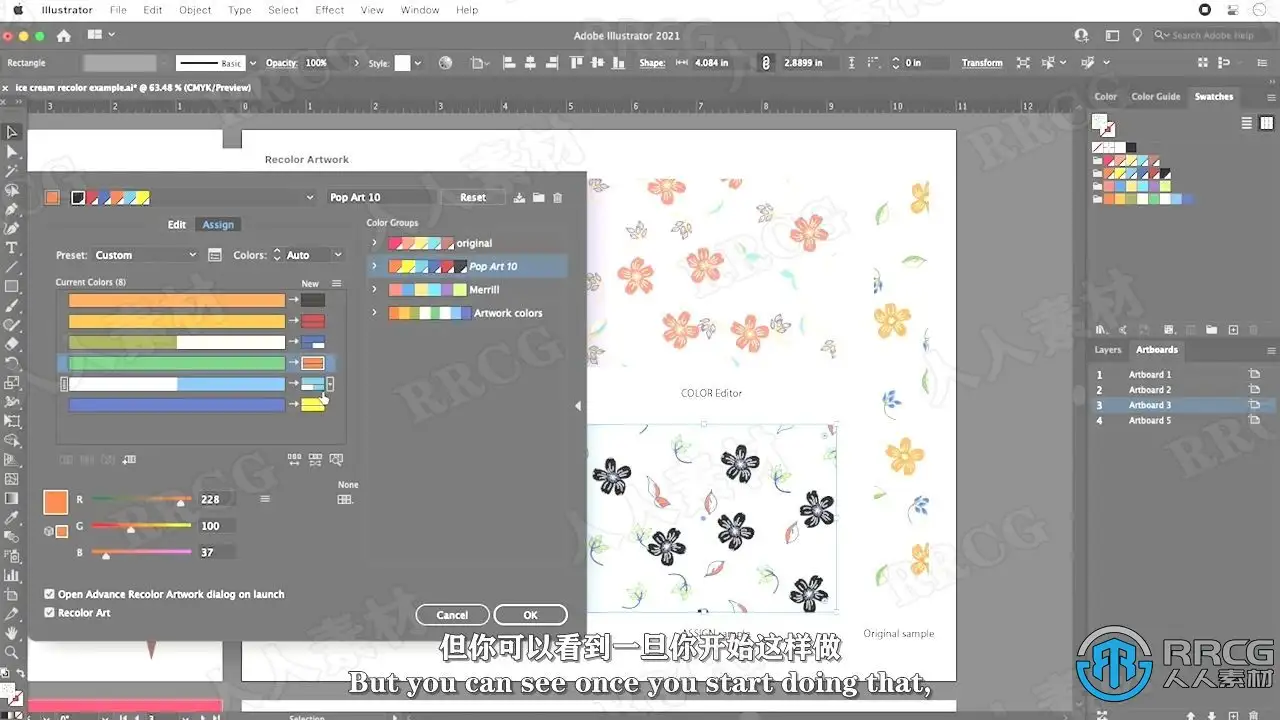Toggle Recolor Art checkbox
The width and height of the screenshot is (1280, 720).
pyautogui.click(x=50, y=613)
